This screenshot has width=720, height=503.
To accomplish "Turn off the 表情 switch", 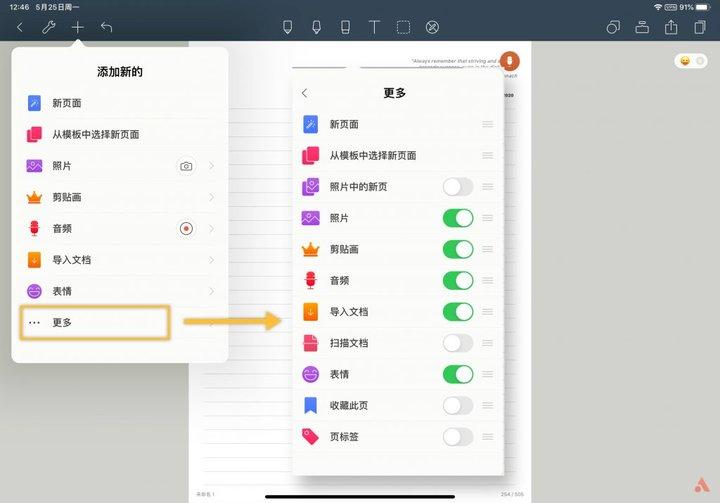I will click(x=458, y=374).
